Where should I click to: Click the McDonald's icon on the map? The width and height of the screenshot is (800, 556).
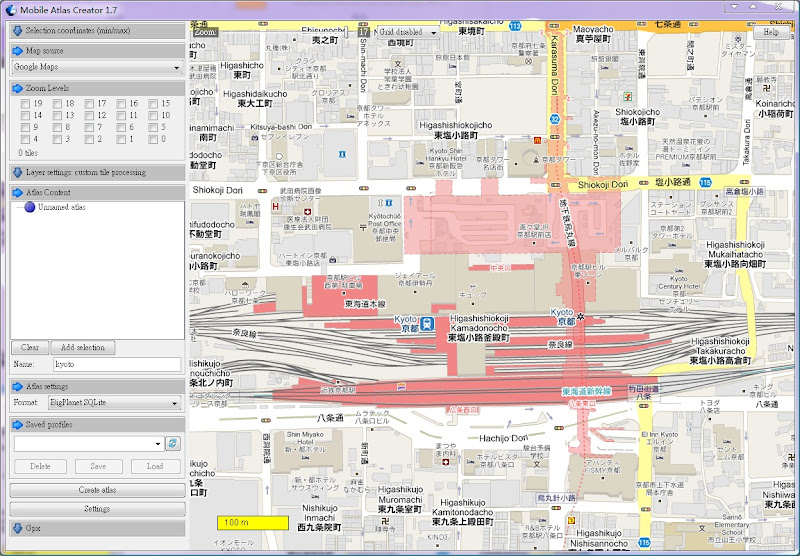537,140
